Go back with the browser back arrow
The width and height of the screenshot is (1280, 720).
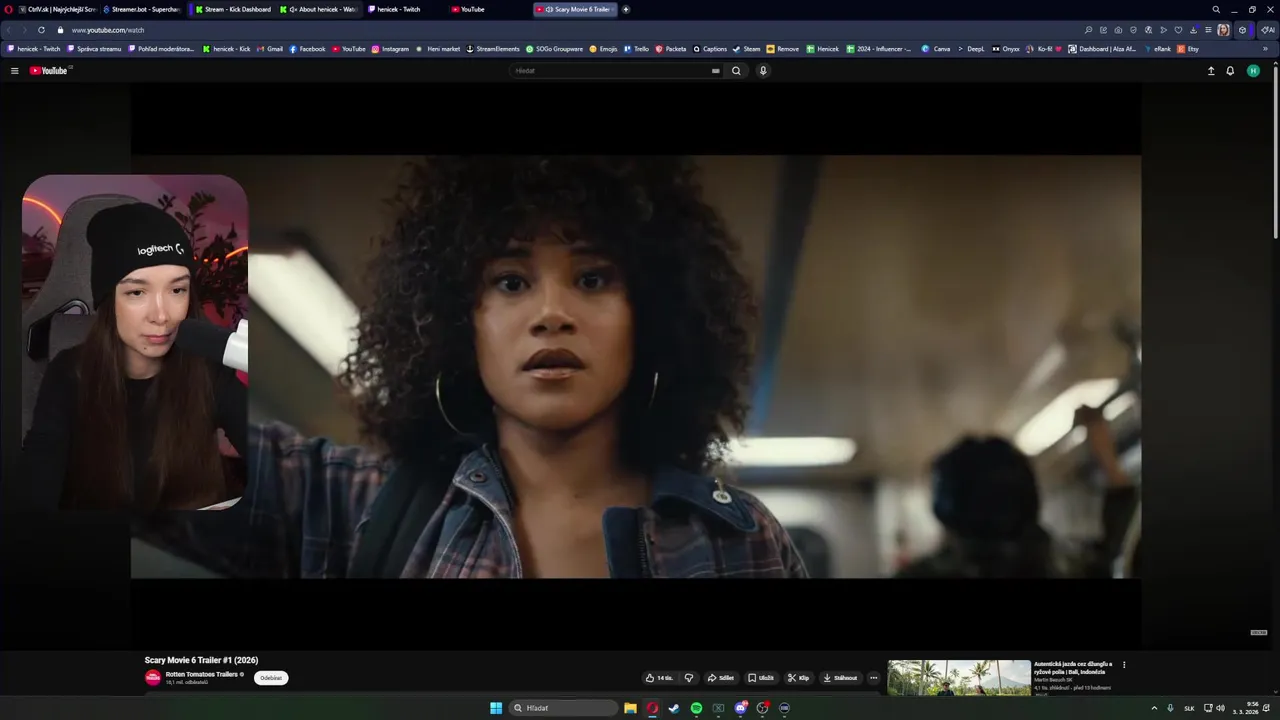pos(8,30)
